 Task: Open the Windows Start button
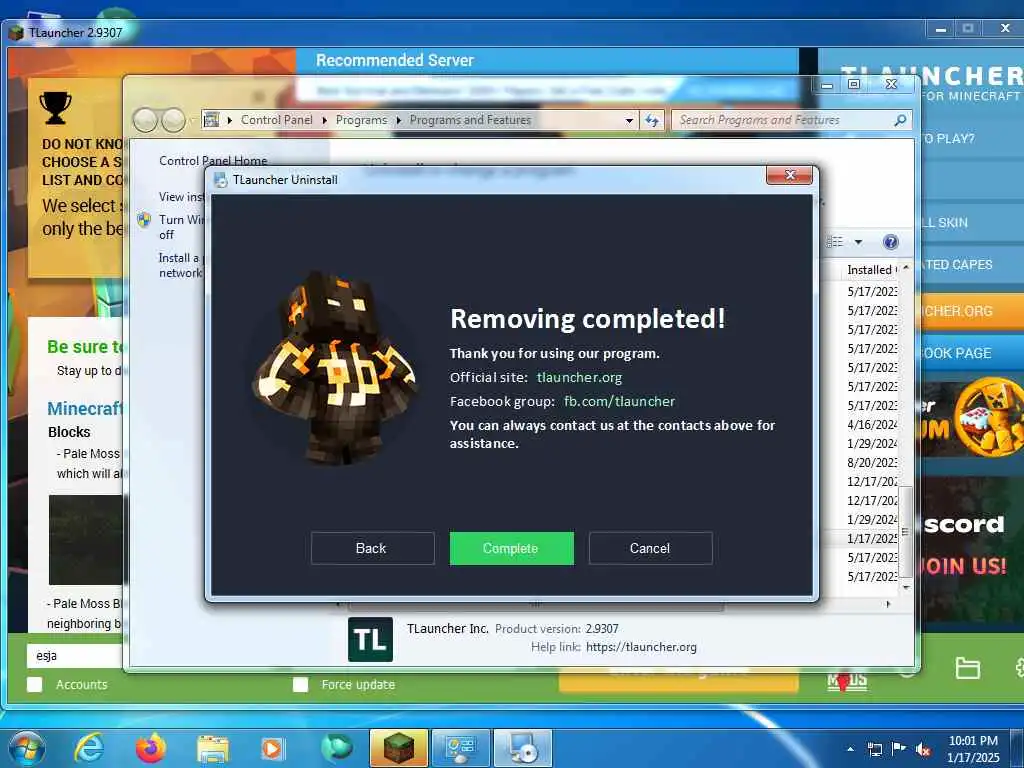click(x=26, y=748)
